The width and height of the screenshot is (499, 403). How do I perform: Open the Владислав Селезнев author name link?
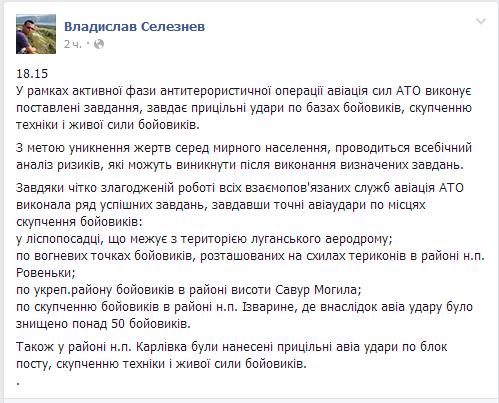(134, 27)
